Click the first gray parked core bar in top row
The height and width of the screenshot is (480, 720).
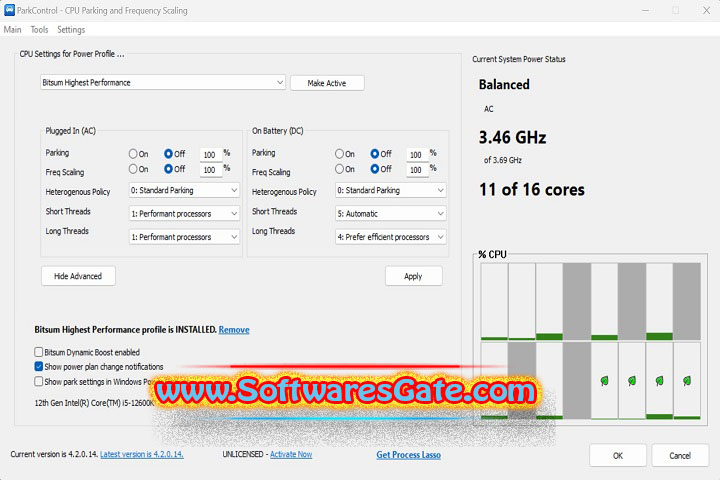coord(577,301)
